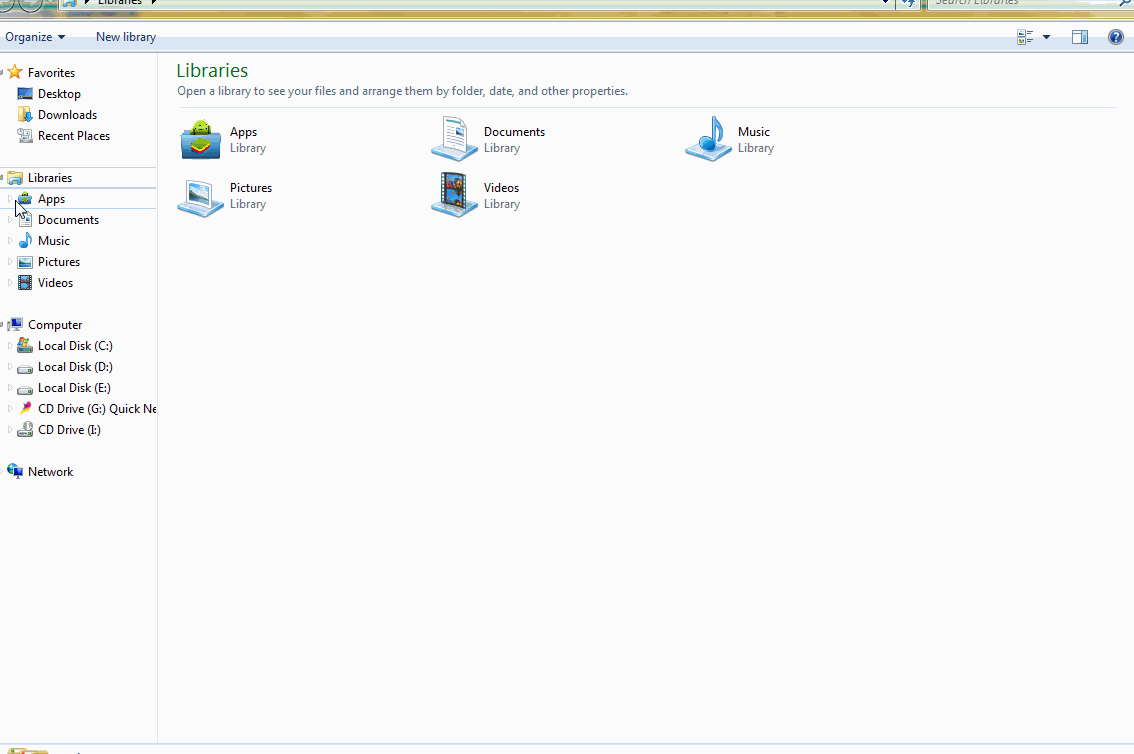Open the Documents library icon in main pane
Image resolution: width=1134 pixels, height=754 pixels.
pyautogui.click(x=454, y=139)
